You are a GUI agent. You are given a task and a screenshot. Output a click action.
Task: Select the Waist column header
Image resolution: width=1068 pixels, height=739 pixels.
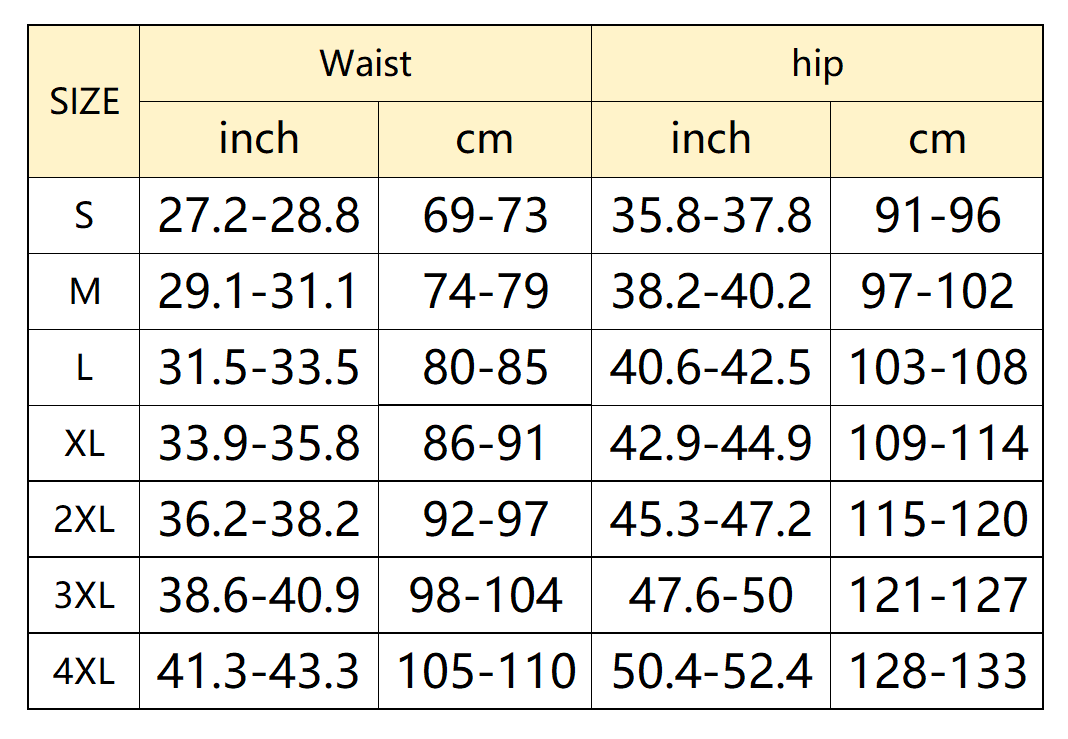point(365,64)
